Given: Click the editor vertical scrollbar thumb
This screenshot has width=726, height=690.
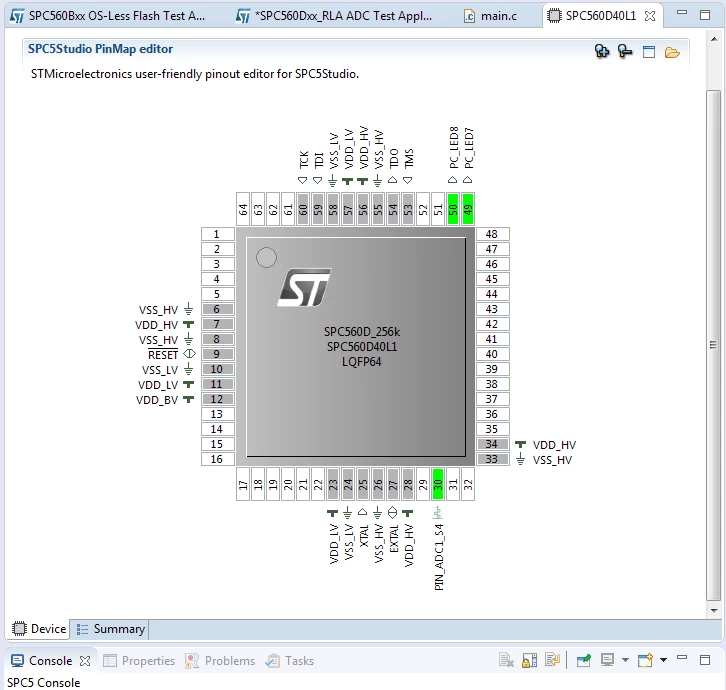Looking at the screenshot, I should pos(713,345).
